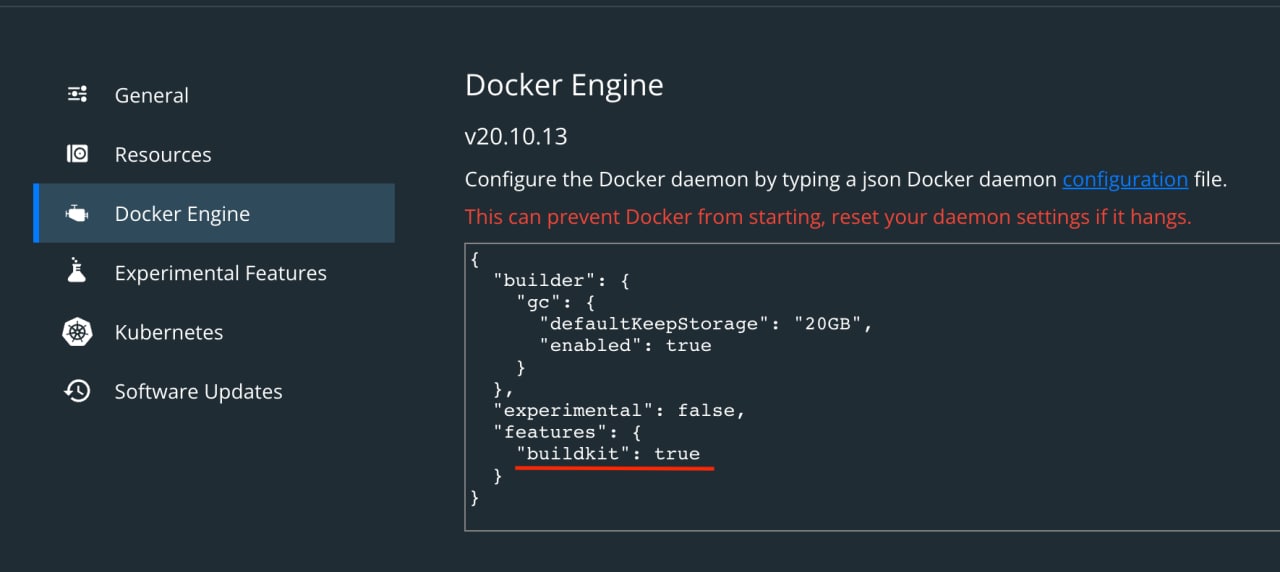The width and height of the screenshot is (1280, 572).
Task: Open the General settings tab
Action: click(151, 95)
